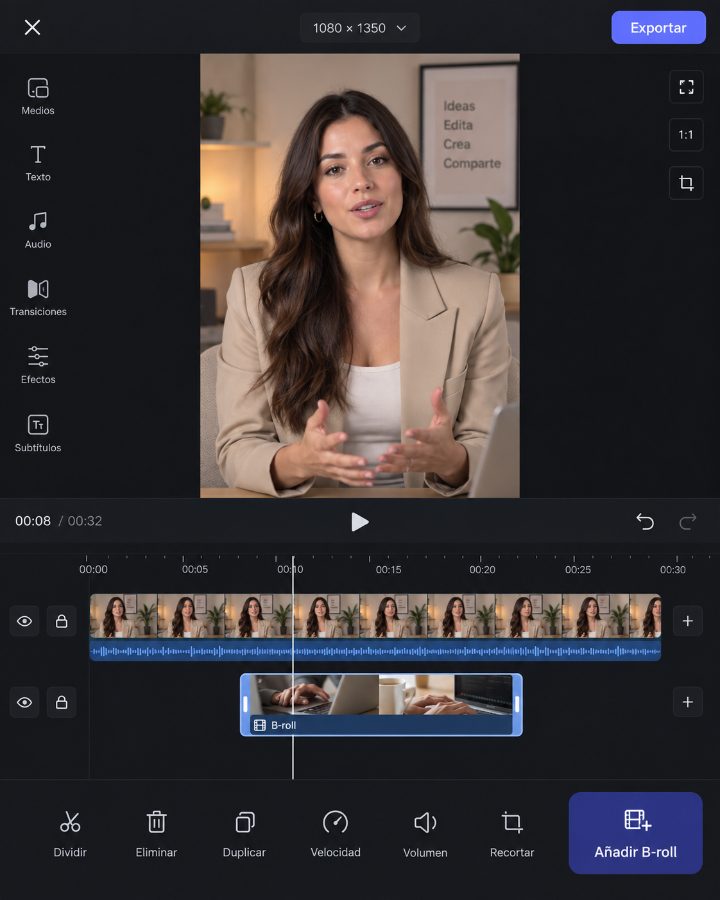The height and width of the screenshot is (900, 720).
Task: Click the left trim handle of the B-roll clip
Action: pyautogui.click(x=245, y=704)
